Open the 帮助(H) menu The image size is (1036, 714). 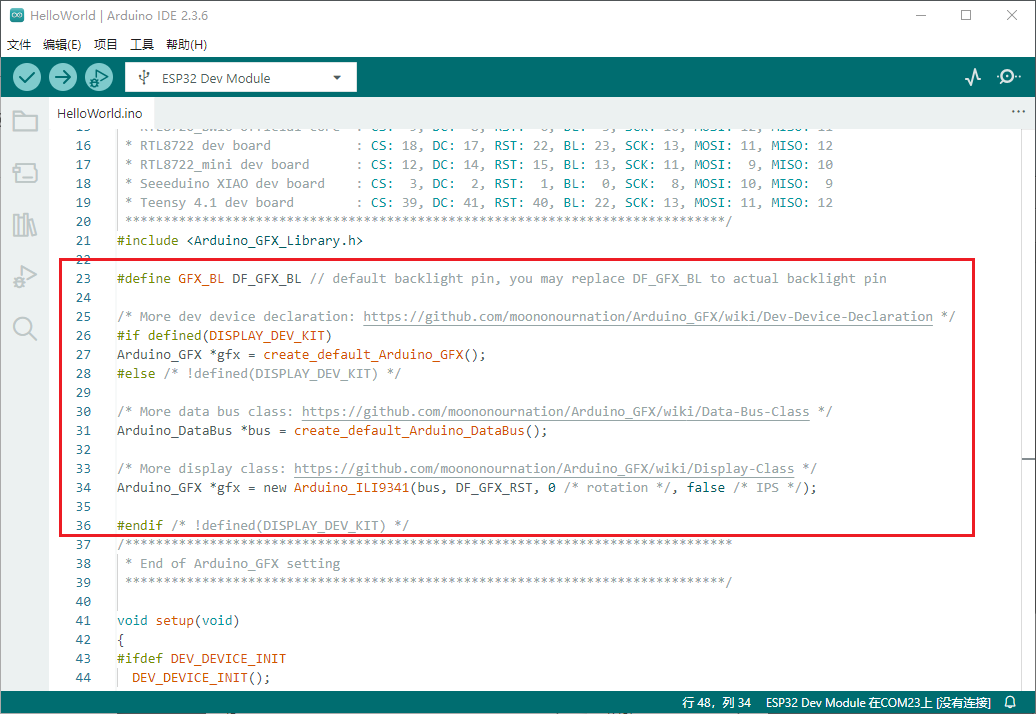[x=186, y=44]
